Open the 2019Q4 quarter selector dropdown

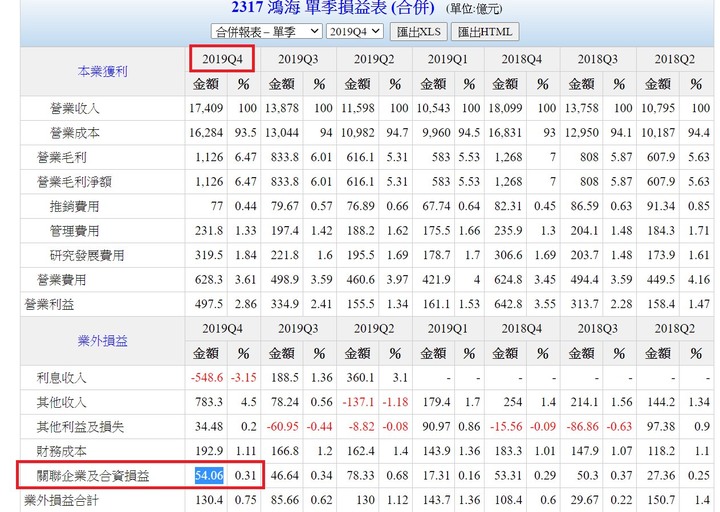(354, 32)
